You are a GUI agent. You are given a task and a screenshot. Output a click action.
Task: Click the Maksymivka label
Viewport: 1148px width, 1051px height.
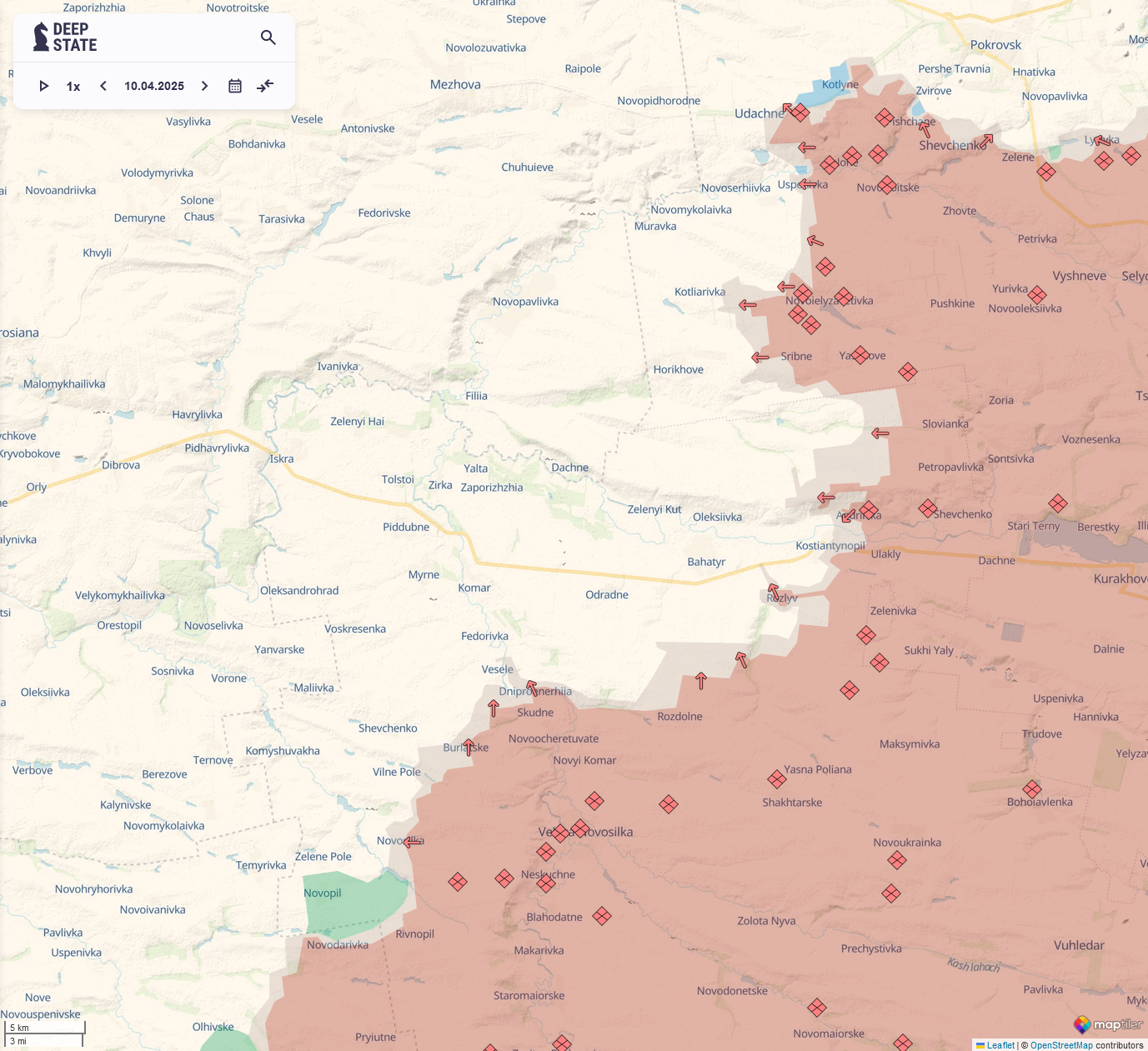pos(910,743)
